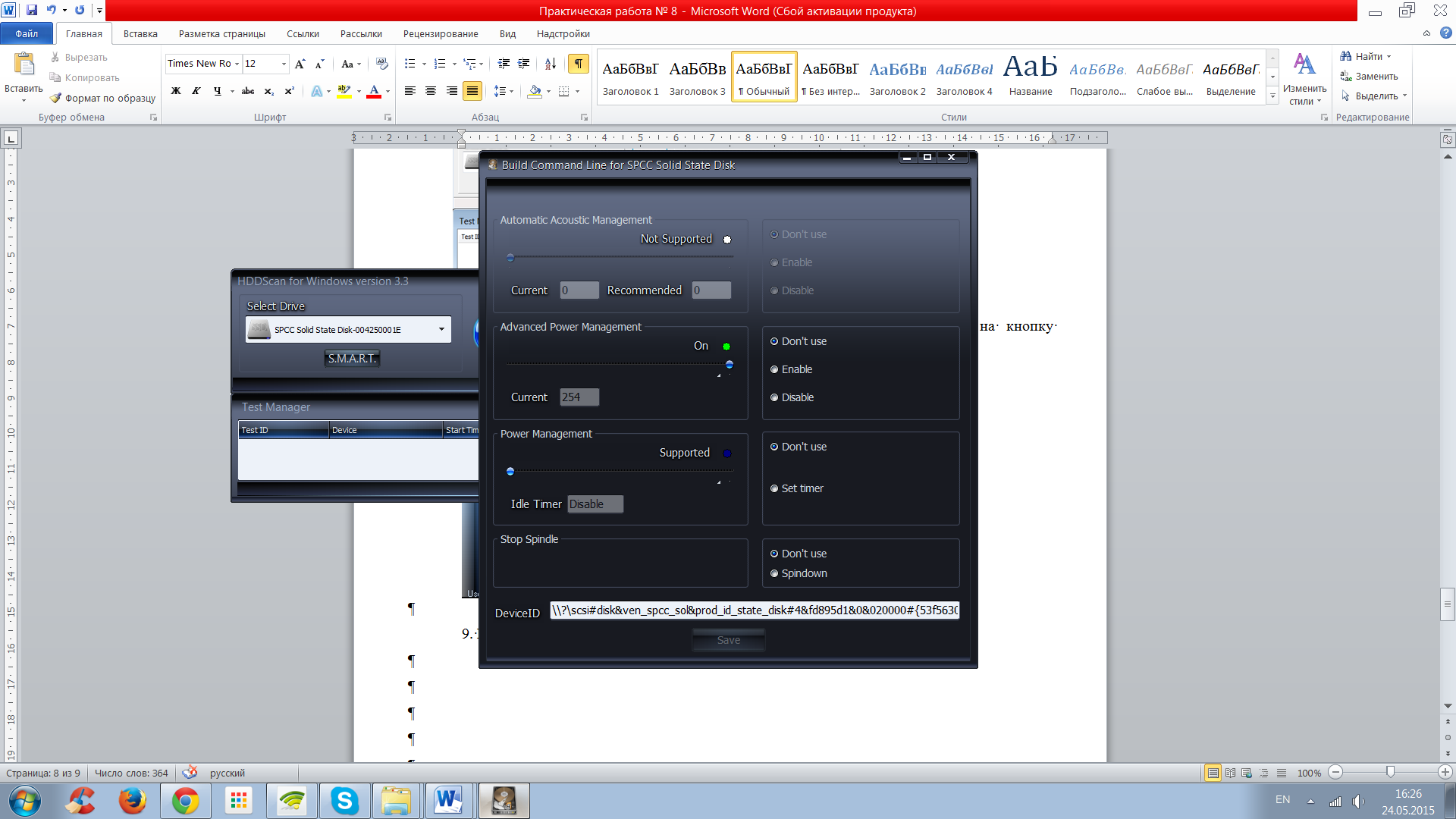Click Изменить стили button

pos(1304,79)
